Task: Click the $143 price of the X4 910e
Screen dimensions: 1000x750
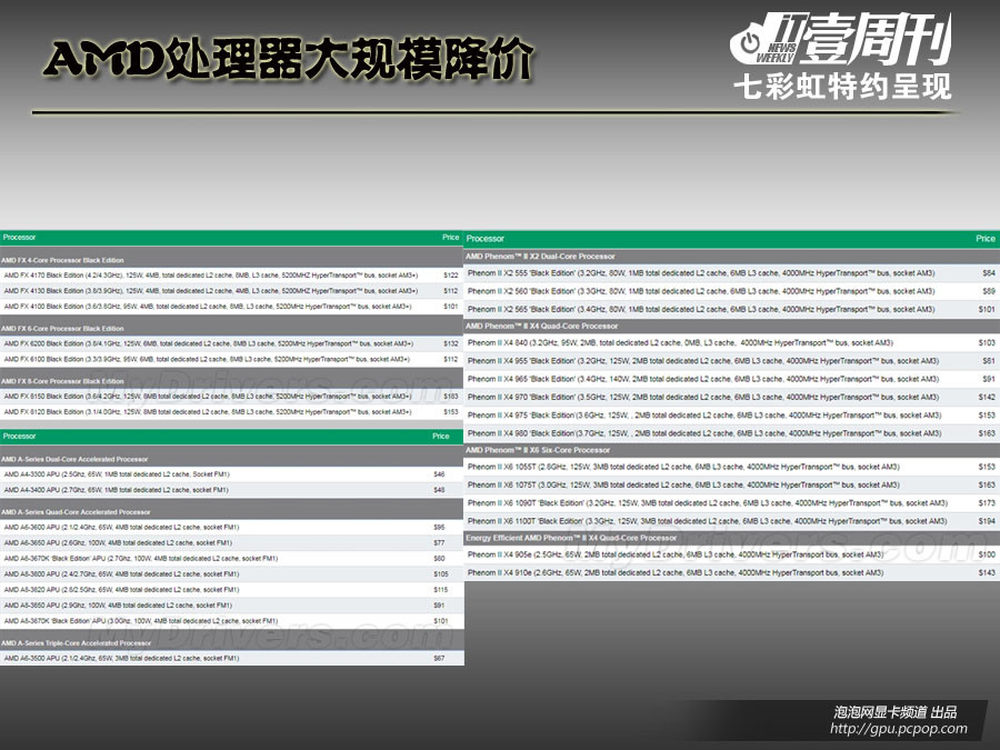Action: (987, 573)
